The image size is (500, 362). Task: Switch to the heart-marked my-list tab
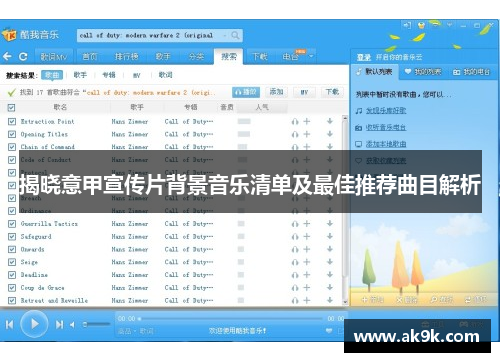pos(423,72)
